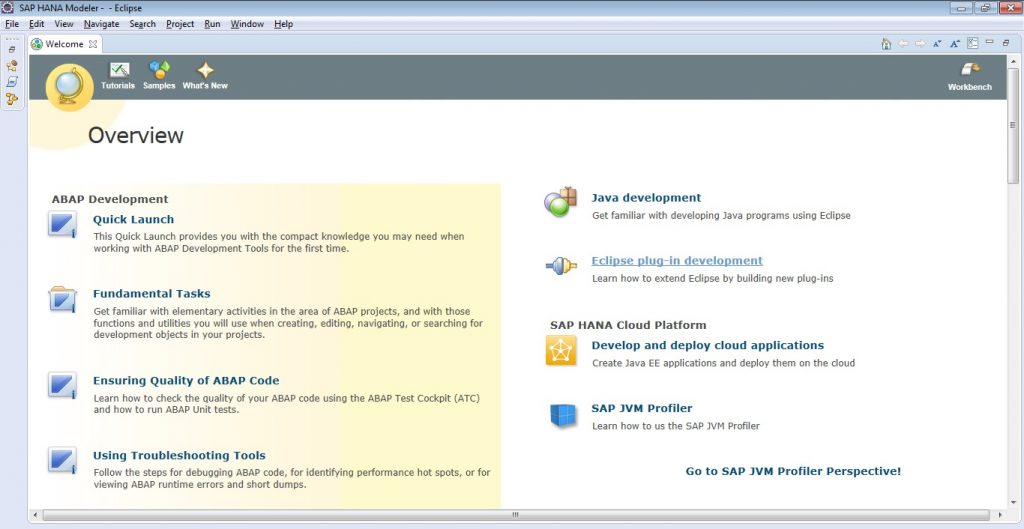
Task: Open the Window menu
Action: click(x=247, y=24)
